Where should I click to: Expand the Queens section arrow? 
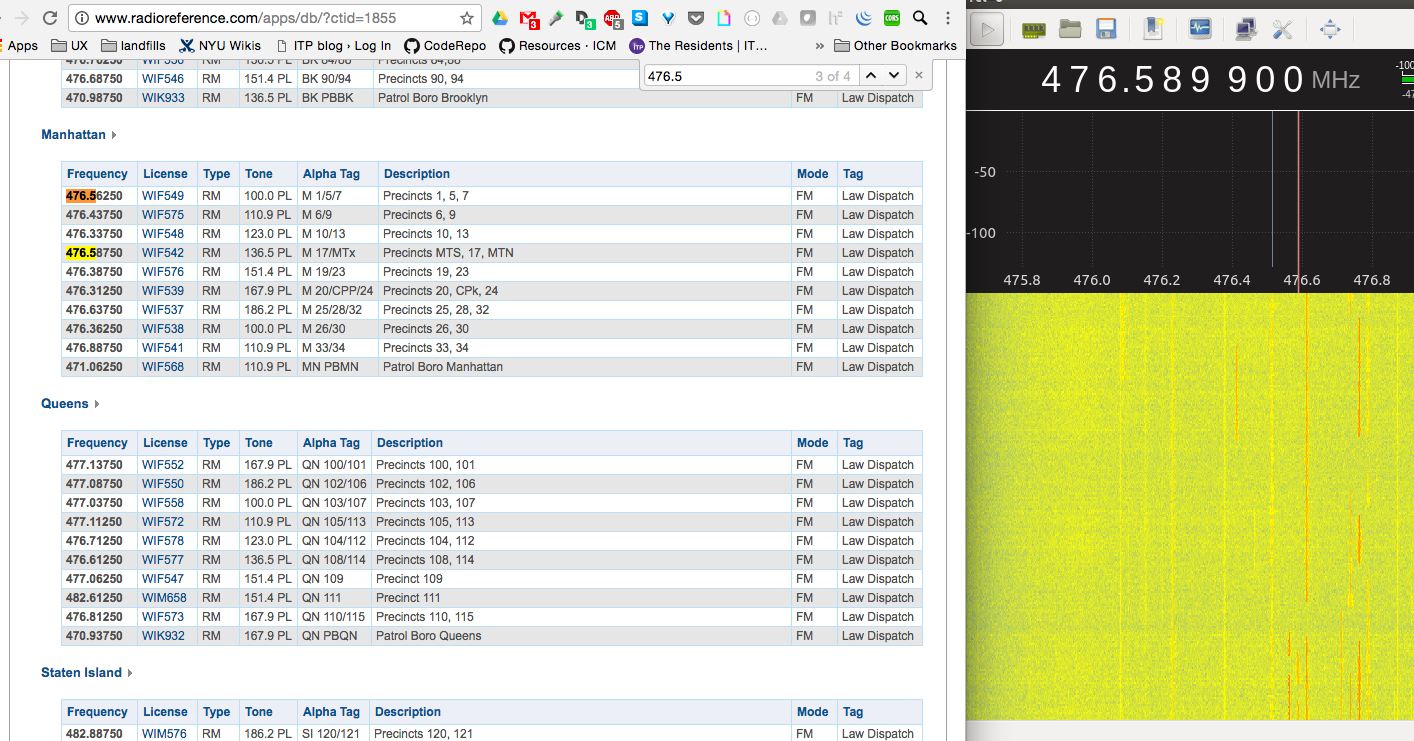[97, 404]
